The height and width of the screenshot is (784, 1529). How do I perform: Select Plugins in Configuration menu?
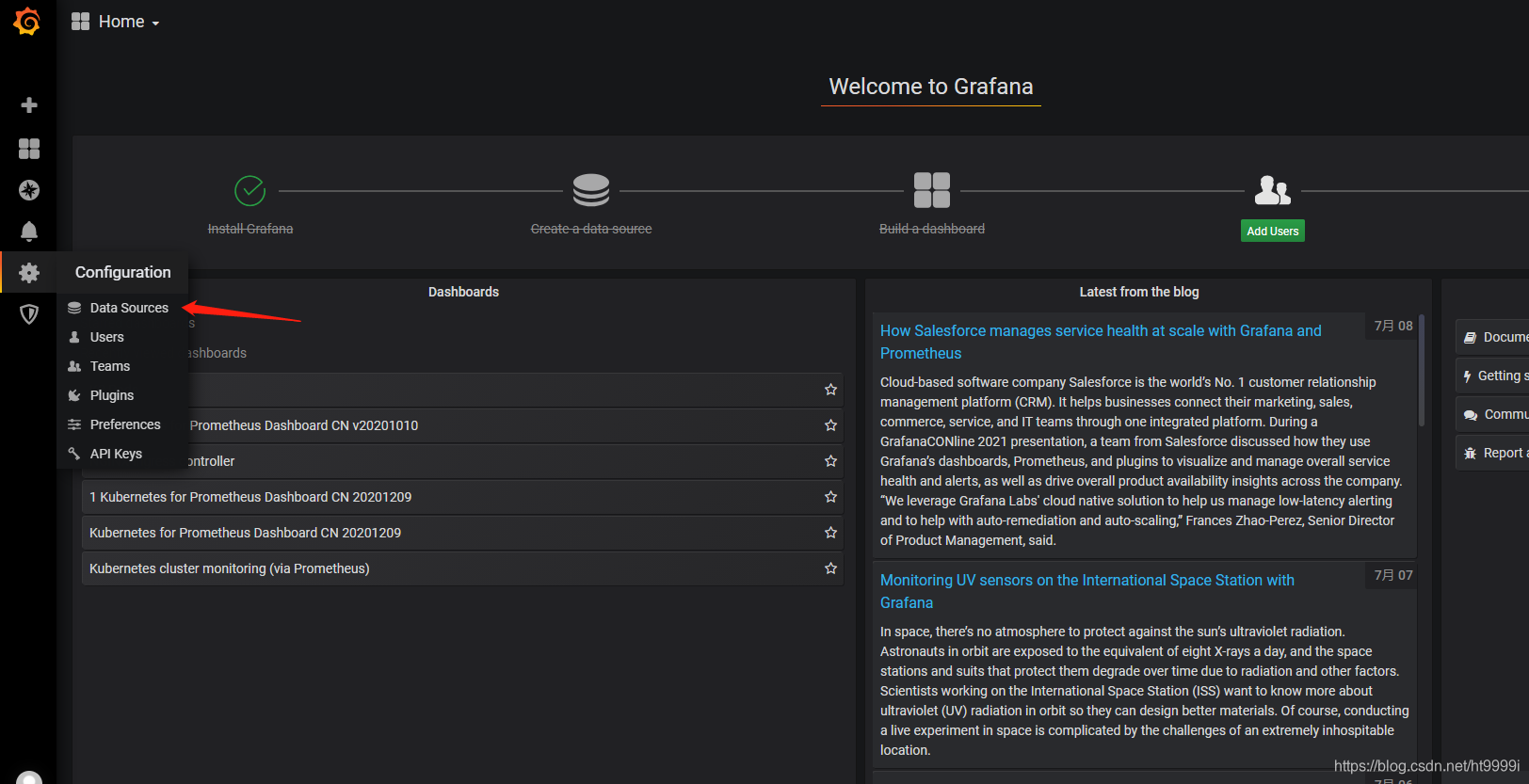pyautogui.click(x=111, y=395)
